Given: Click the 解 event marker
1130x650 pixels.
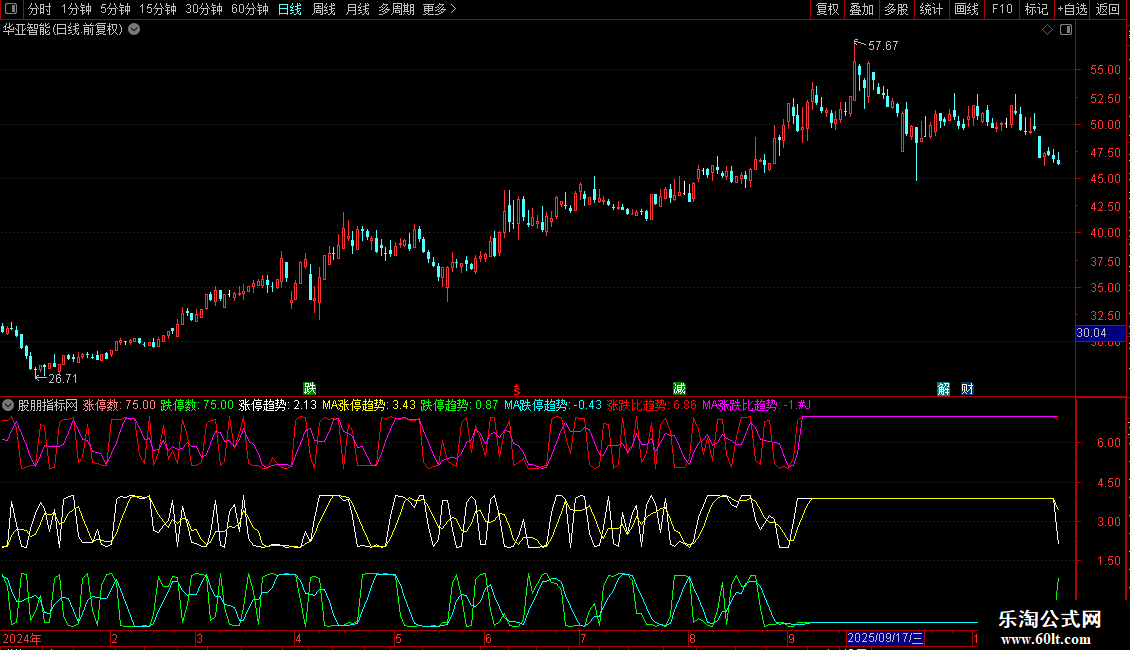Looking at the screenshot, I should click(943, 389).
